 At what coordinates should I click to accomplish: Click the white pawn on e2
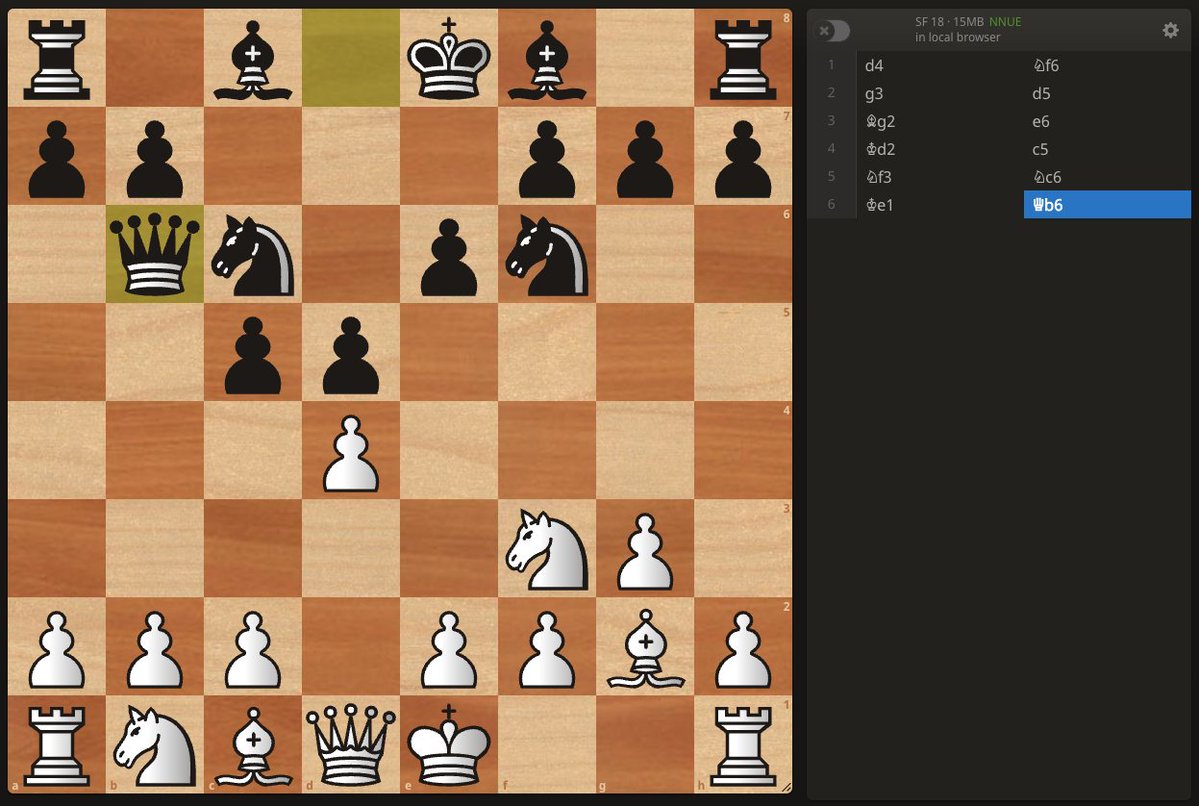(x=449, y=646)
